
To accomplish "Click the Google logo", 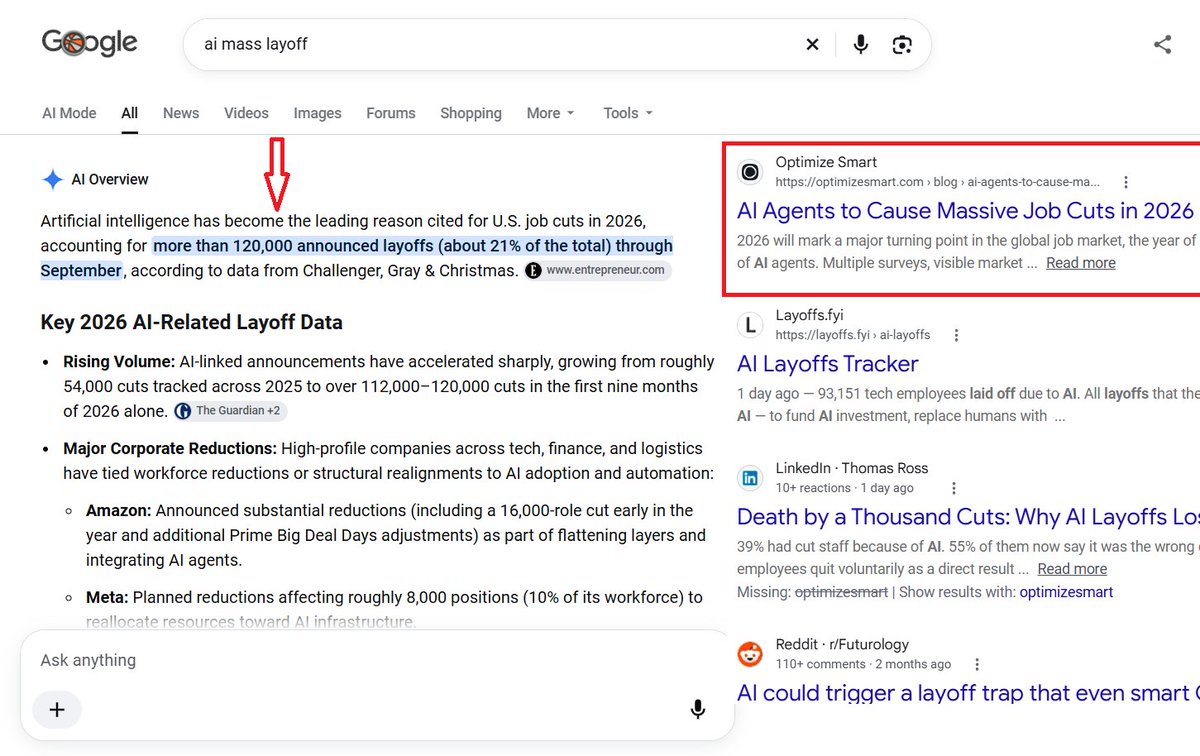I will click(90, 43).
